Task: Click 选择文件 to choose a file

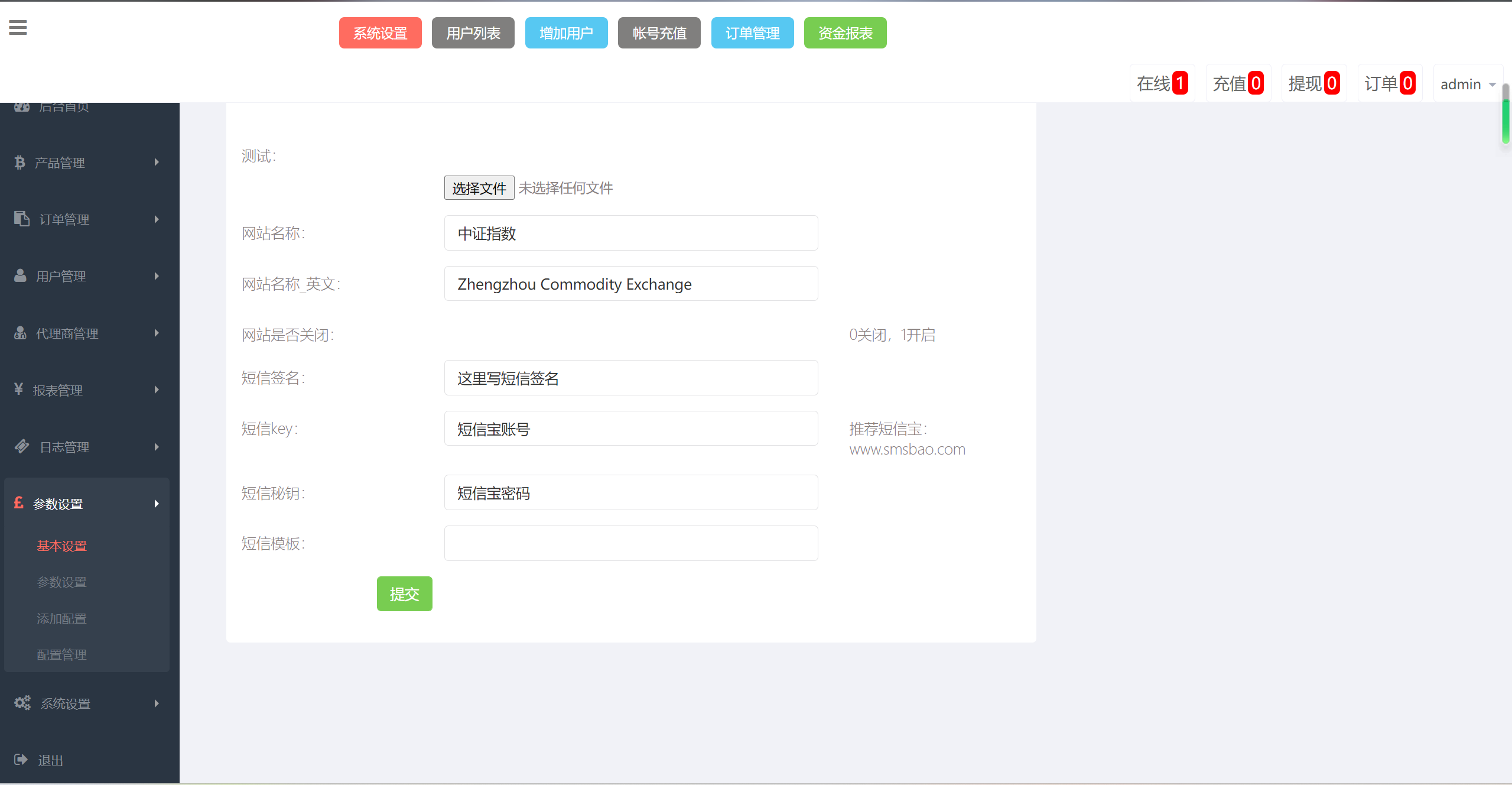Action: click(479, 188)
